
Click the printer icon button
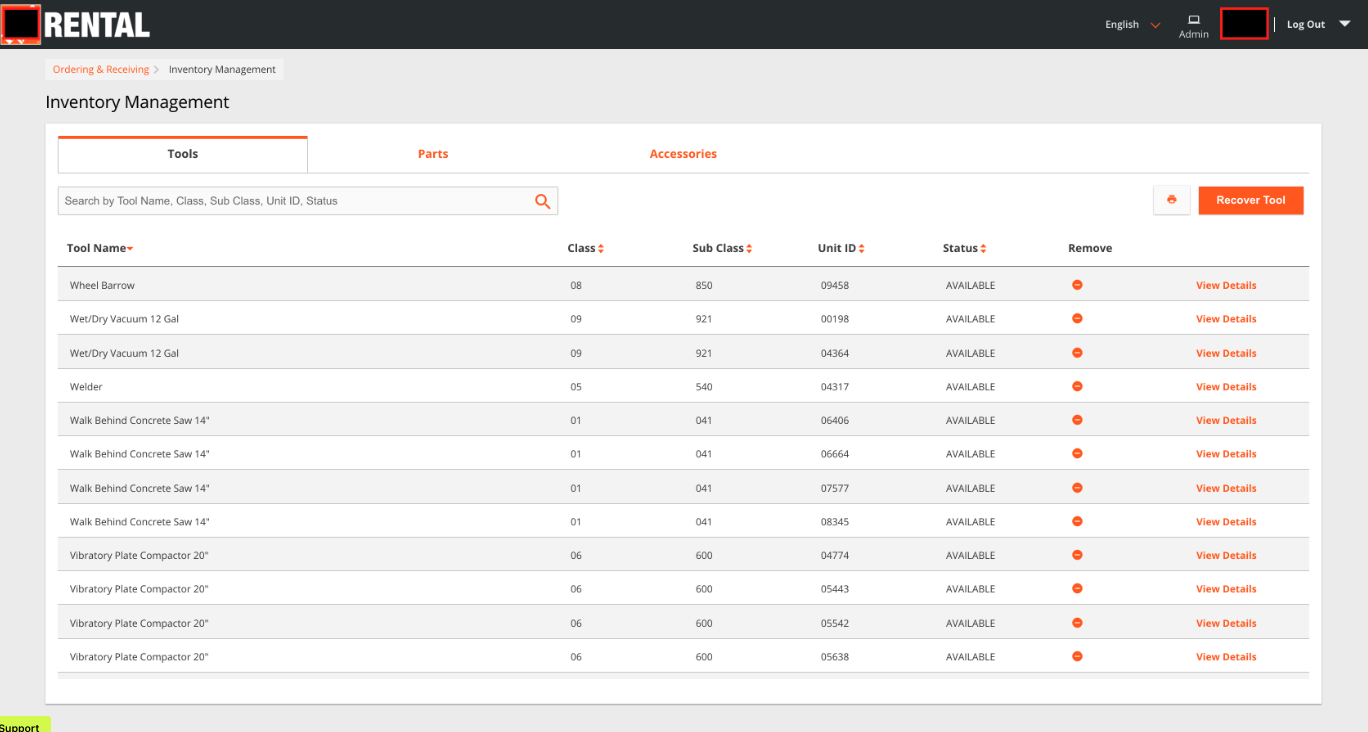(1171, 200)
